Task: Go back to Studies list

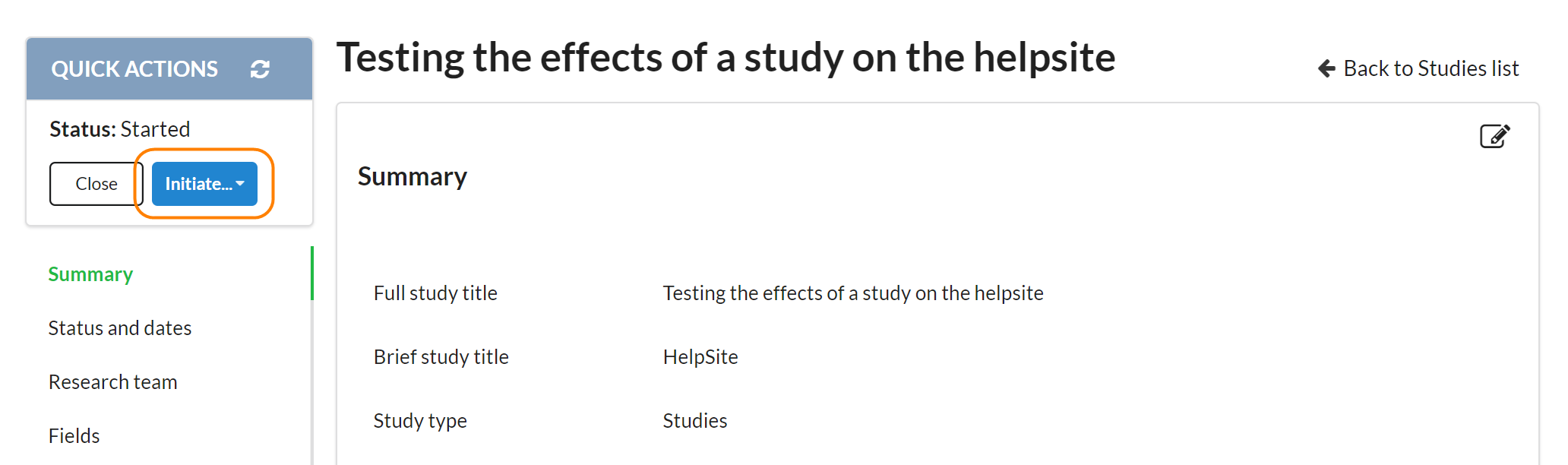Action: (x=1430, y=68)
